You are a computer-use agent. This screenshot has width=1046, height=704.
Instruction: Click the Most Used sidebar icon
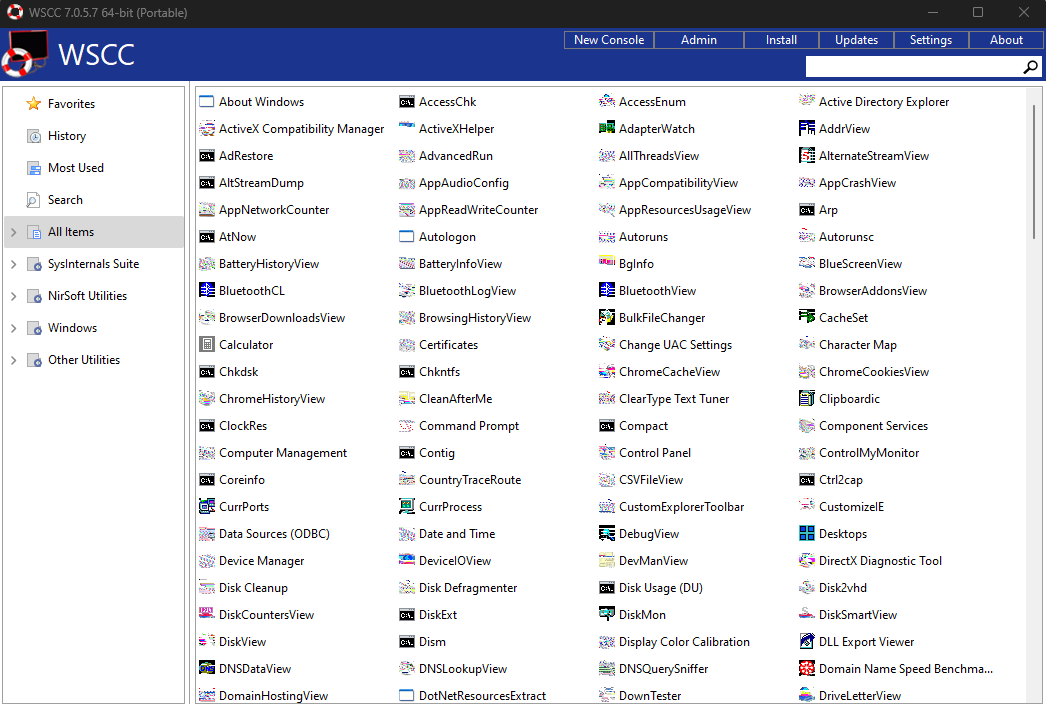pos(33,167)
